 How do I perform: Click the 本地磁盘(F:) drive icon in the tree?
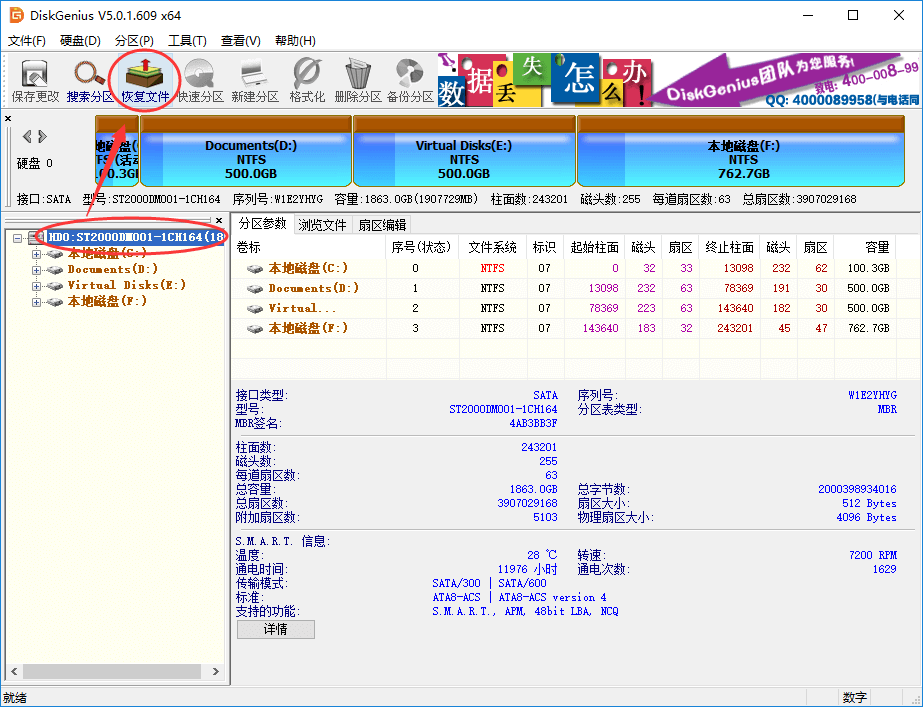55,301
